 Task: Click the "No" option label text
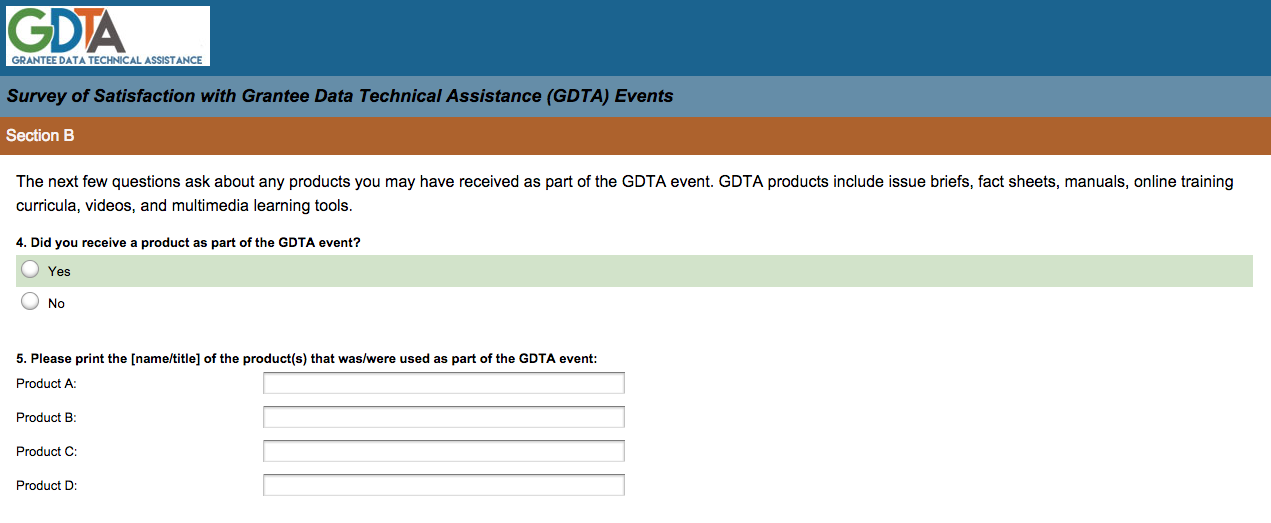click(56, 304)
